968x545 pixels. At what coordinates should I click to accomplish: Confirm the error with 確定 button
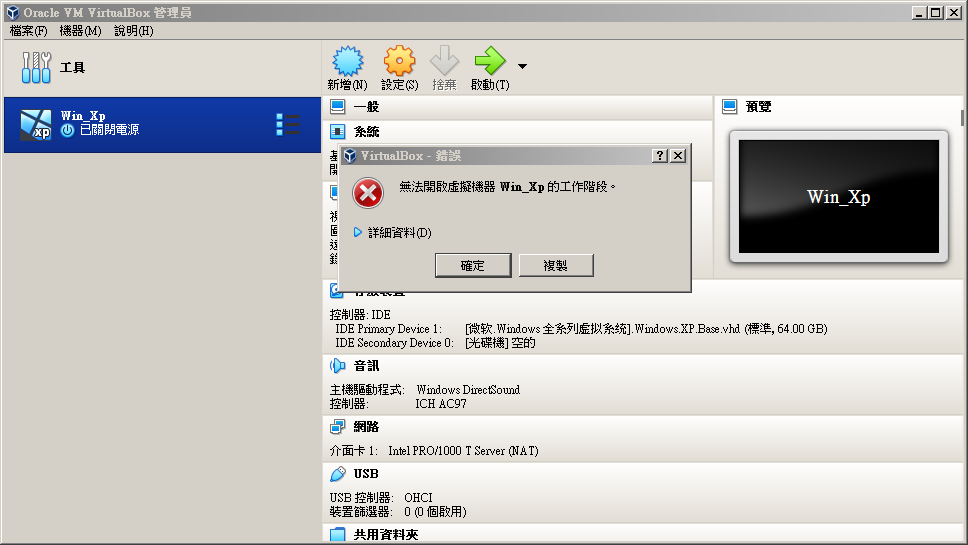[x=473, y=265]
